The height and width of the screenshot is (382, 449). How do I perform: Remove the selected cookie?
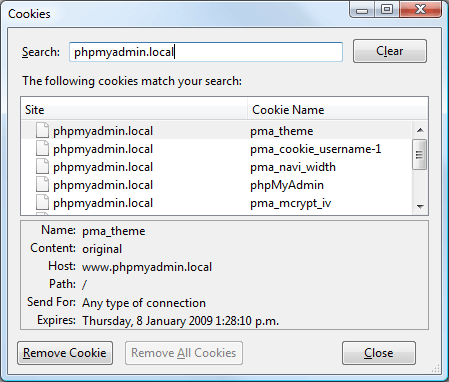[65, 353]
